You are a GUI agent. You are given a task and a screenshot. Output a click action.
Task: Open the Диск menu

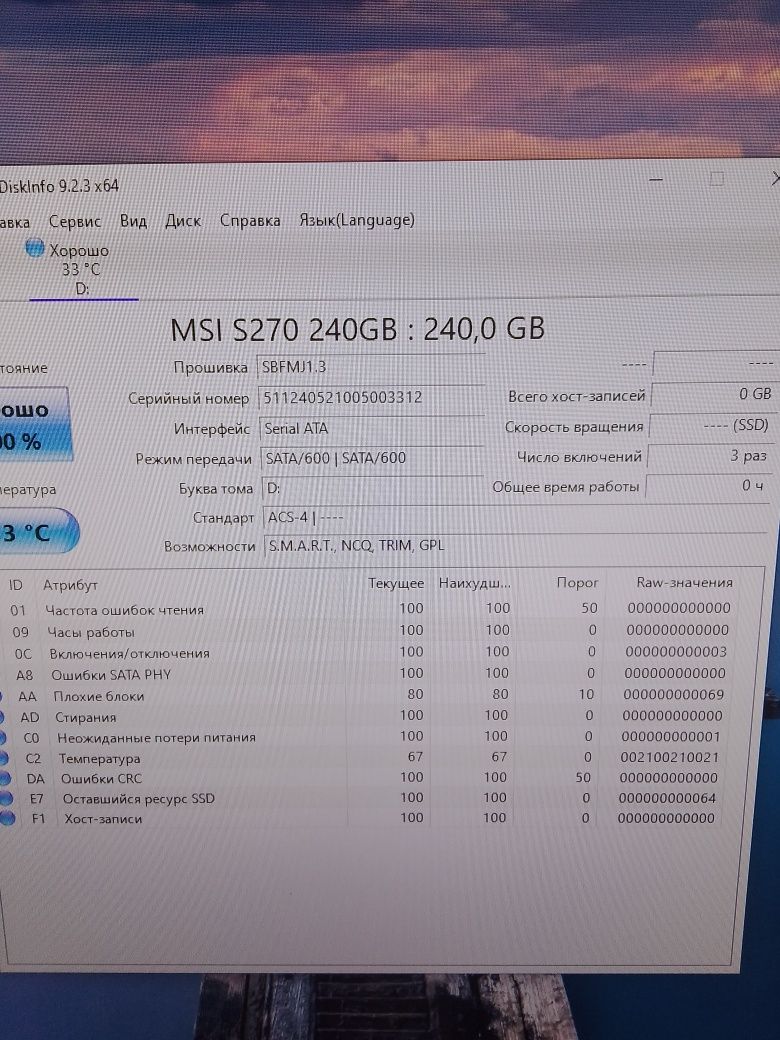(x=183, y=221)
